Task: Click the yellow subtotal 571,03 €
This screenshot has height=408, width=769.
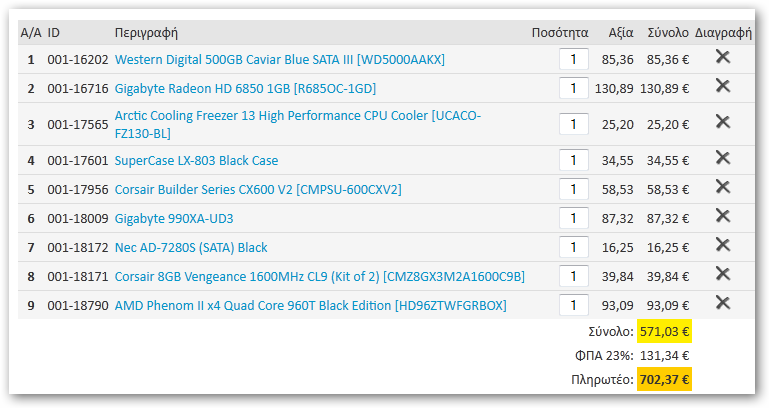Action: pyautogui.click(x=665, y=332)
